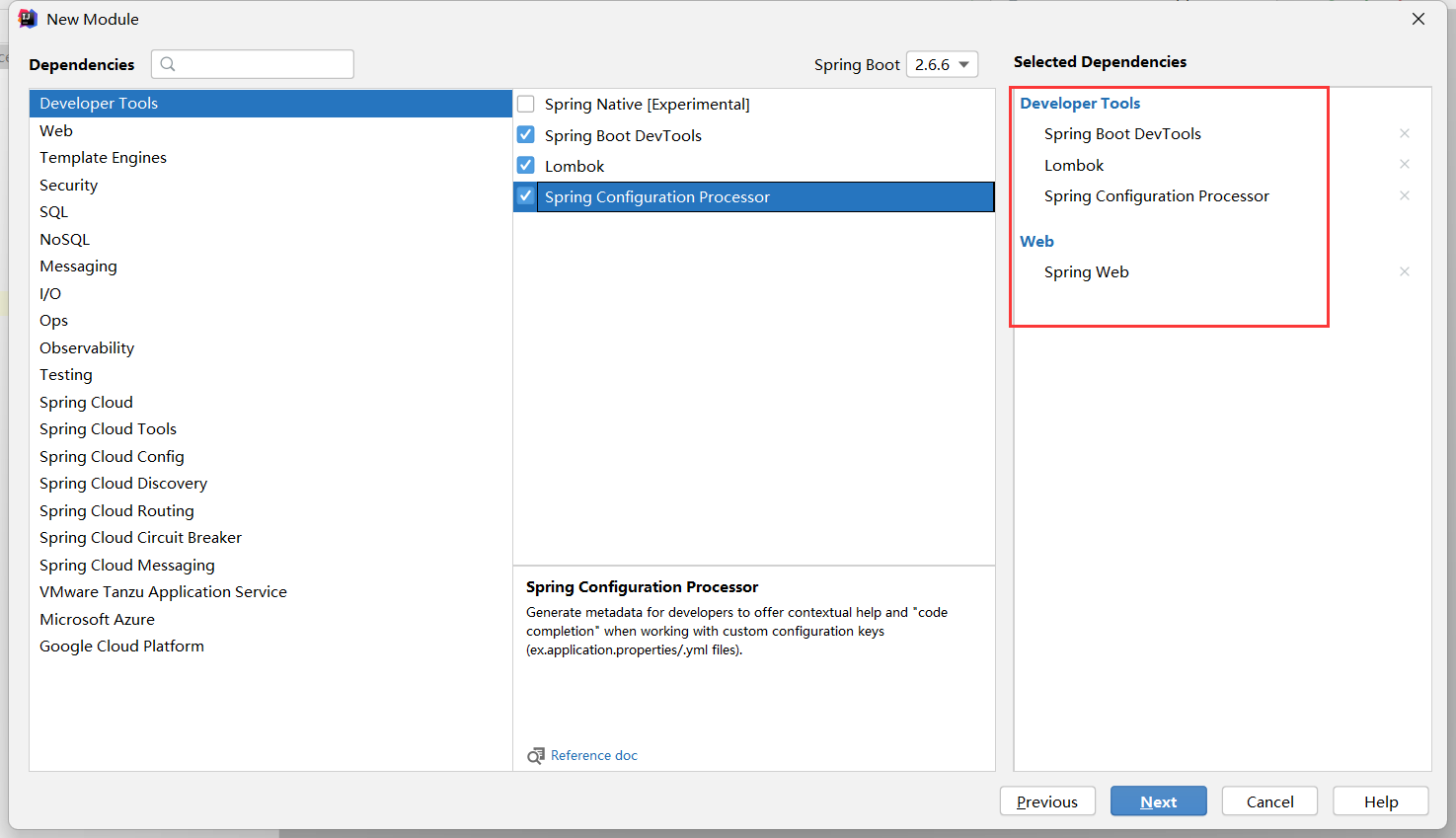Uncheck the Spring Boot DevTools checkbox
The image size is (1456, 838).
[526, 135]
